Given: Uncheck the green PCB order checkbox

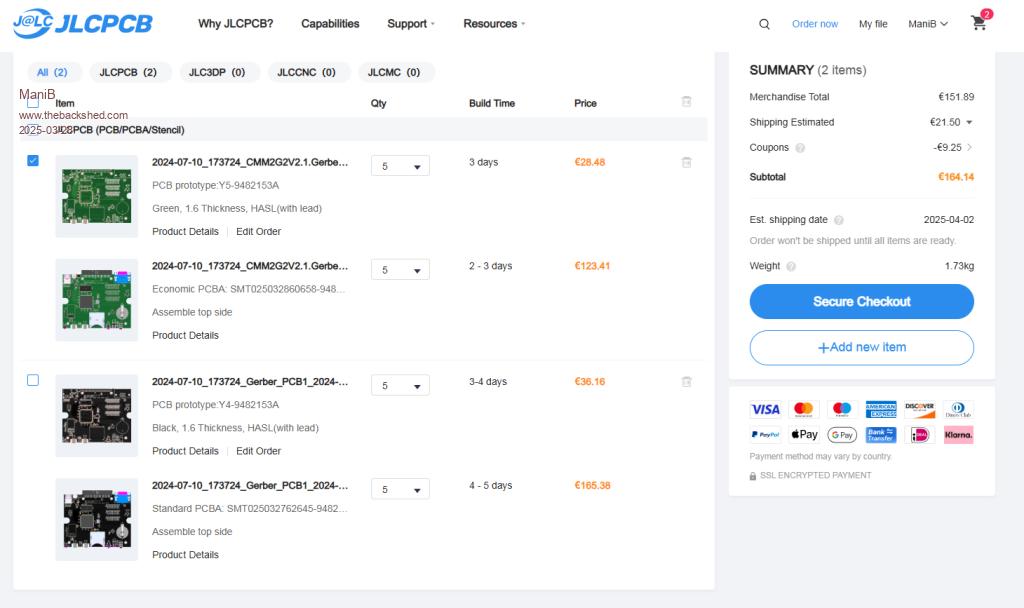Looking at the screenshot, I should click(x=33, y=160).
